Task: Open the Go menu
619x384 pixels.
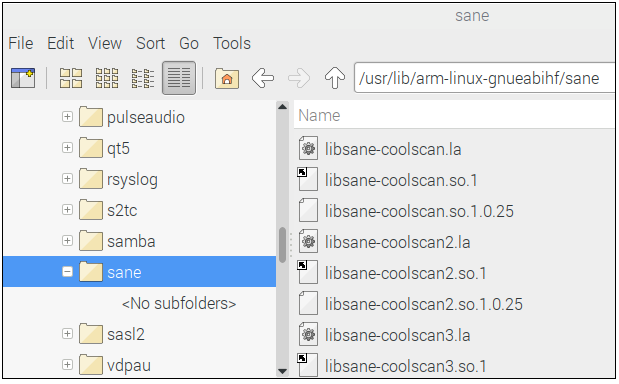Action: (x=189, y=43)
